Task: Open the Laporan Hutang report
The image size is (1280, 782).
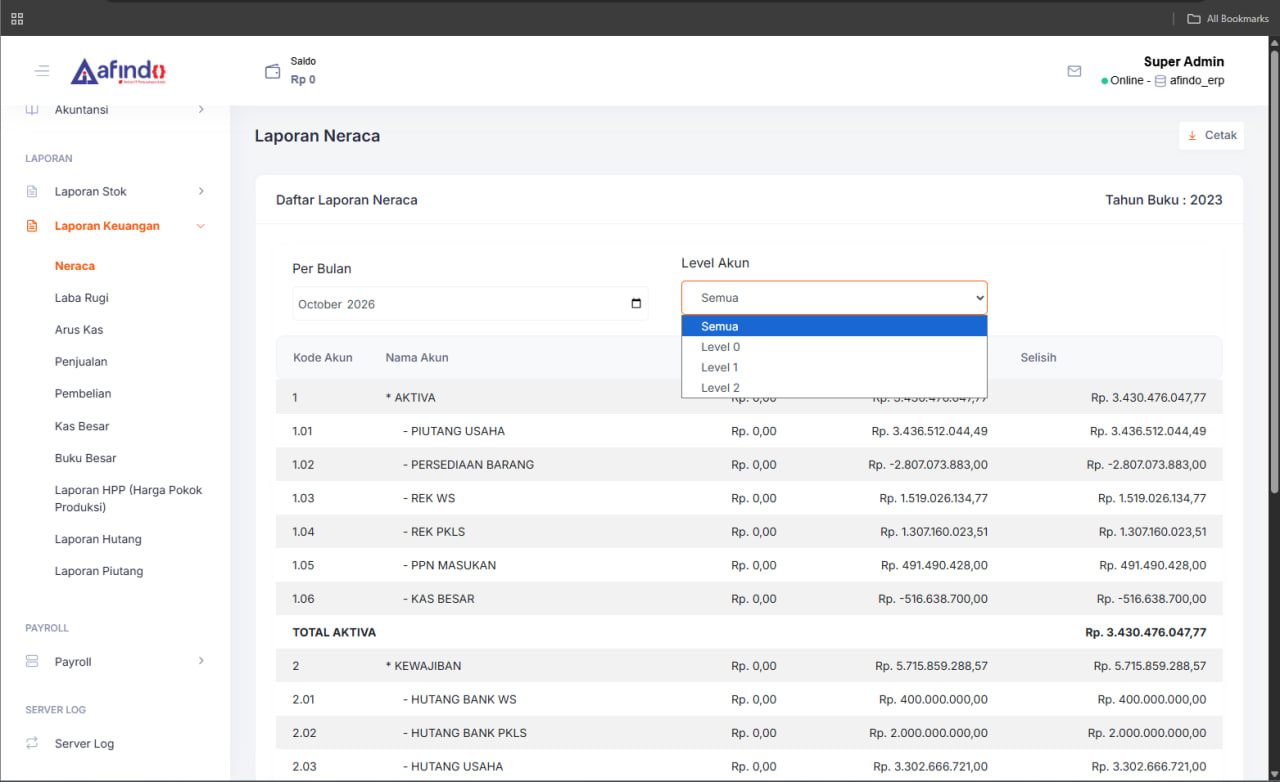Action: coord(98,539)
